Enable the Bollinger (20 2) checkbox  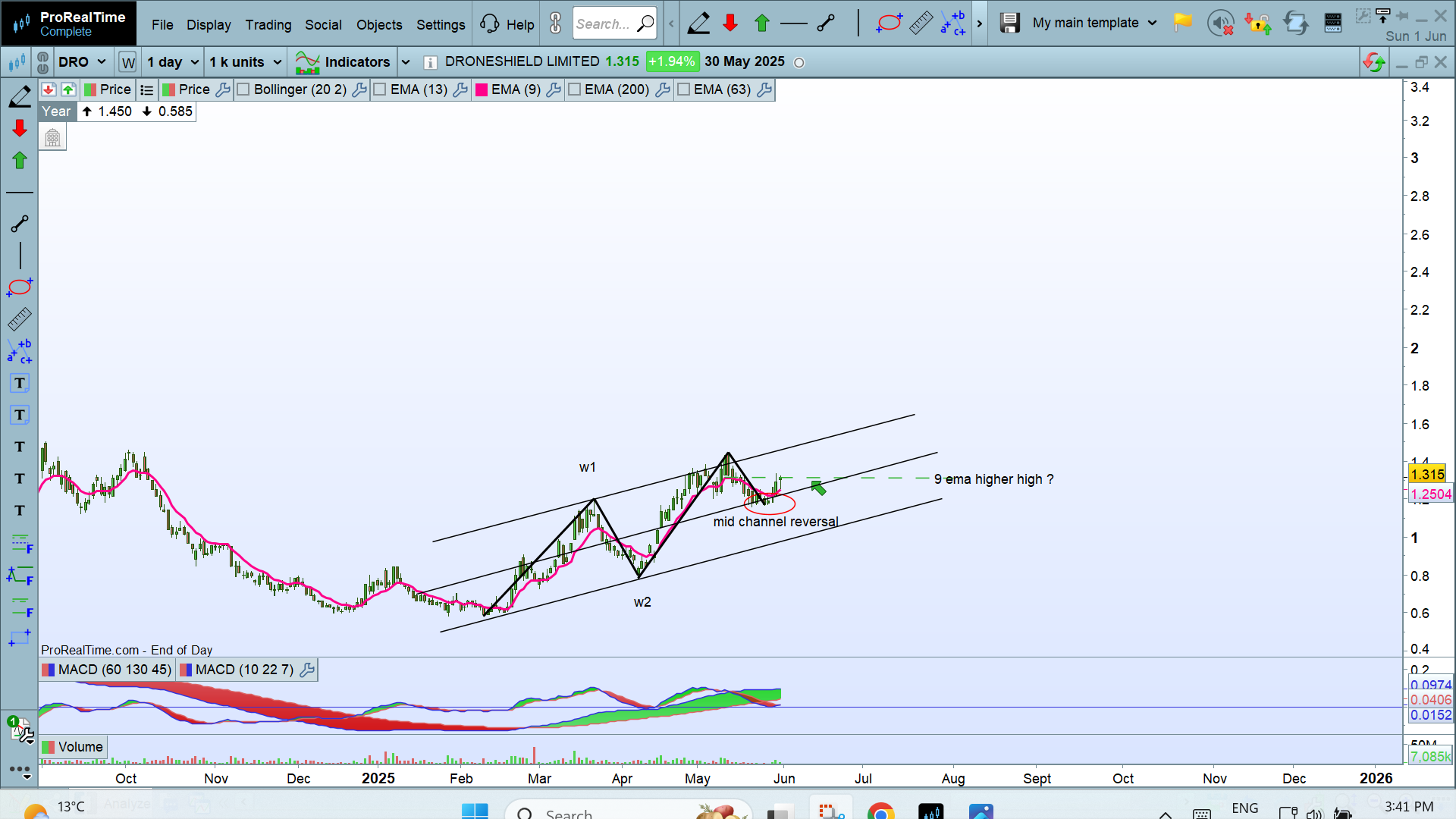(x=243, y=89)
